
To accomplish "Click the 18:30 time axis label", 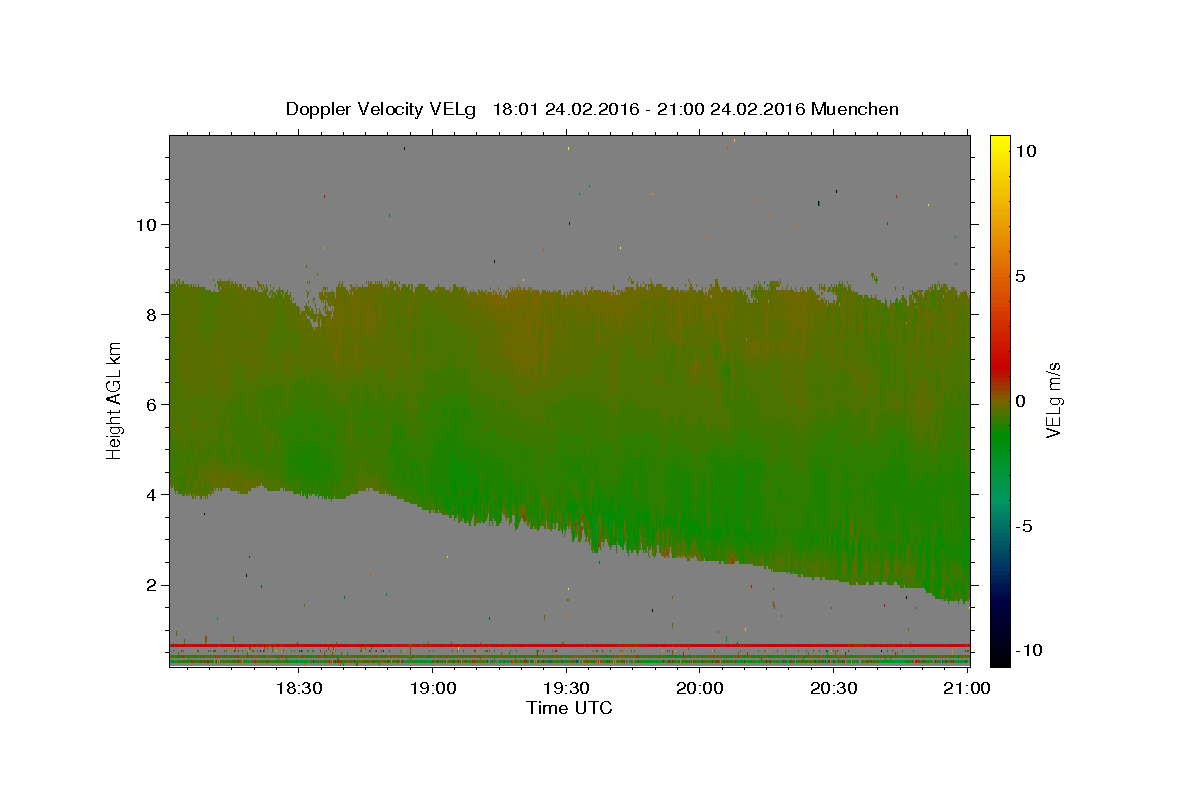I will 298,689.
